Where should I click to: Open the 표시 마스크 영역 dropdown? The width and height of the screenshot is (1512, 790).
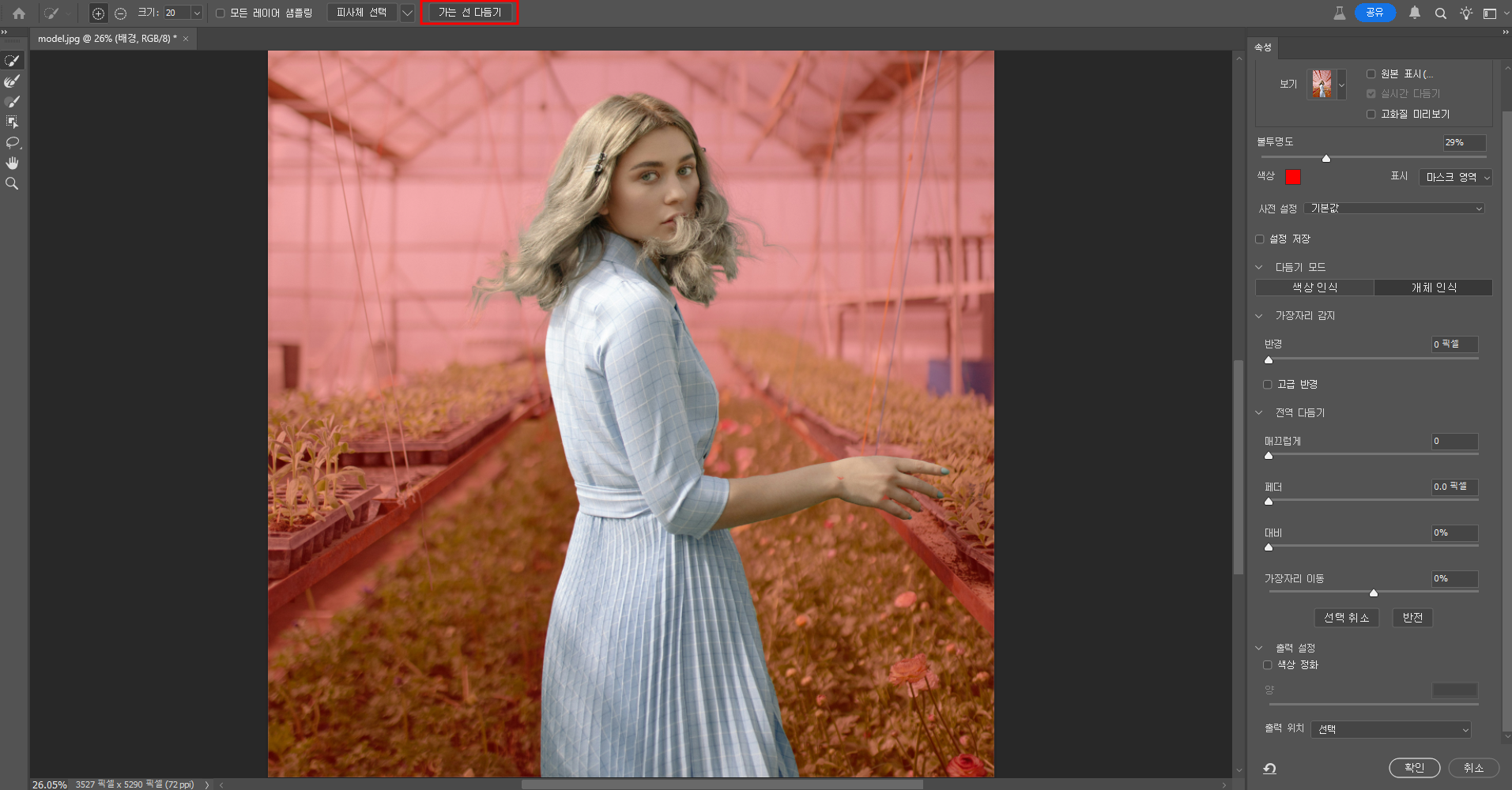click(x=1456, y=177)
